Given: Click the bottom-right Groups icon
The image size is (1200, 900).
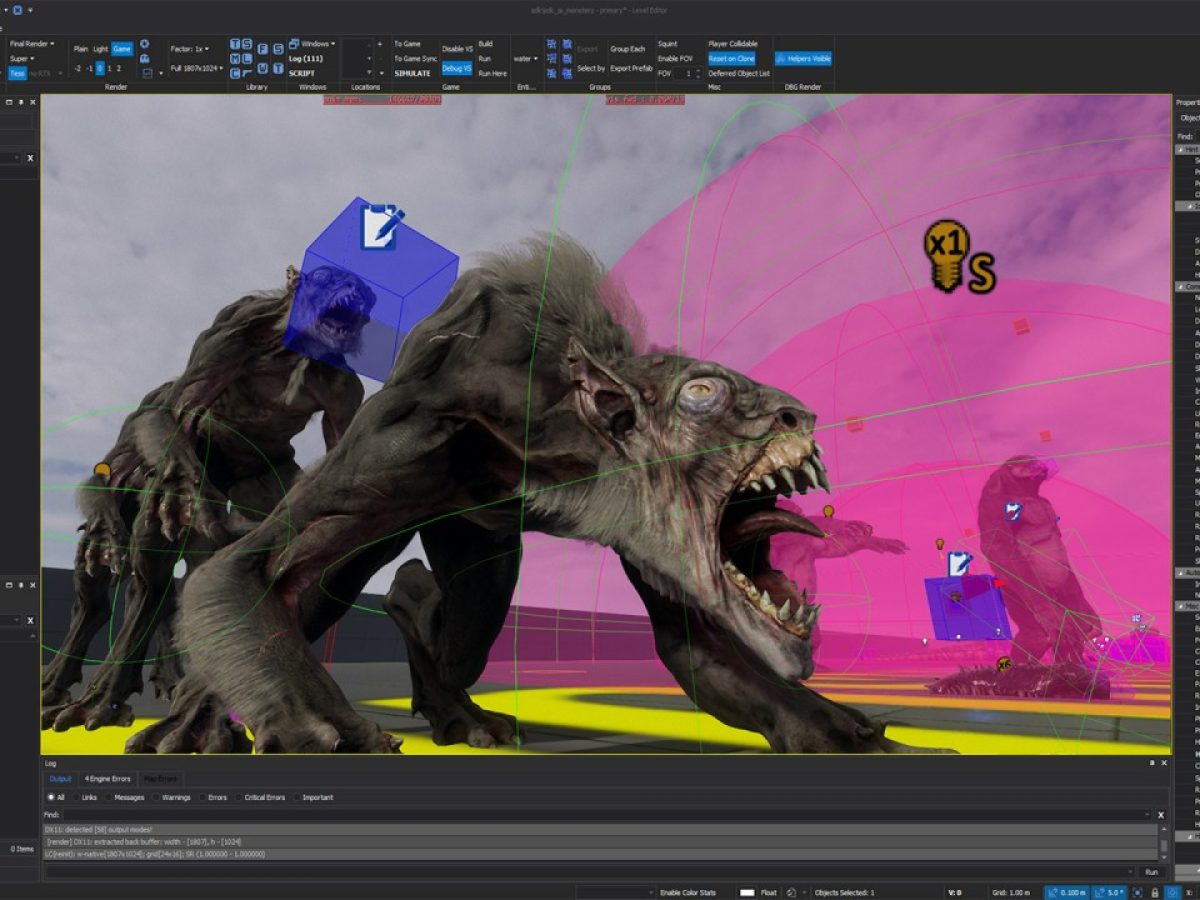Looking at the screenshot, I should click(567, 73).
